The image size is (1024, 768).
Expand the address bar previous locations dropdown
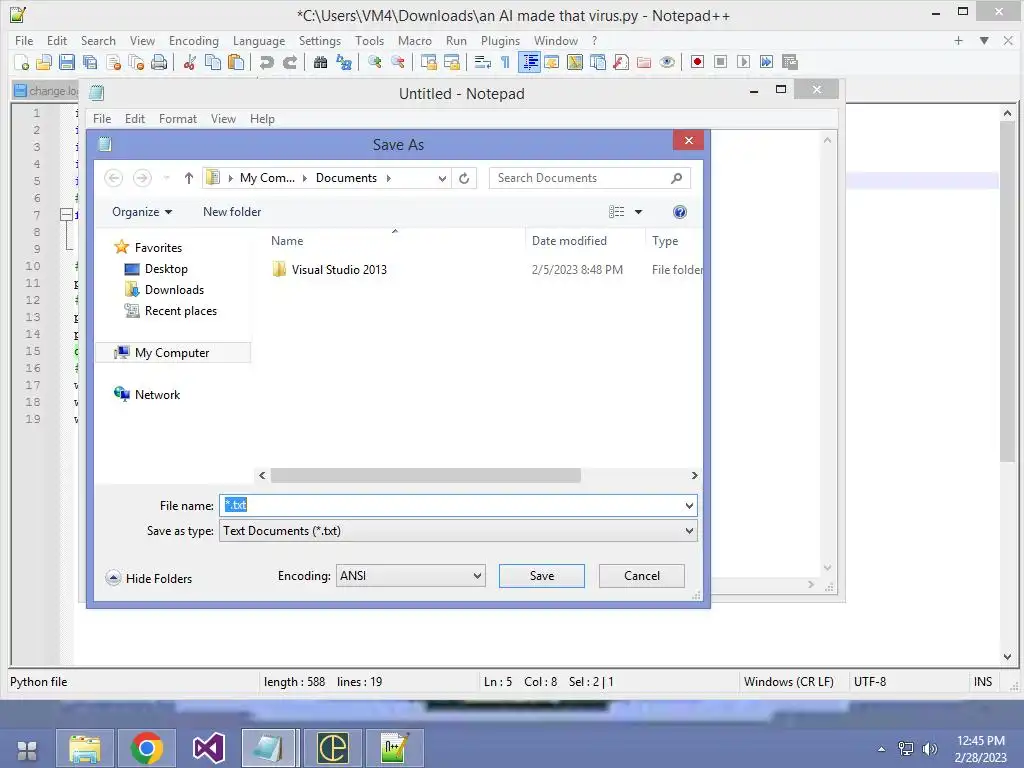[442, 178]
